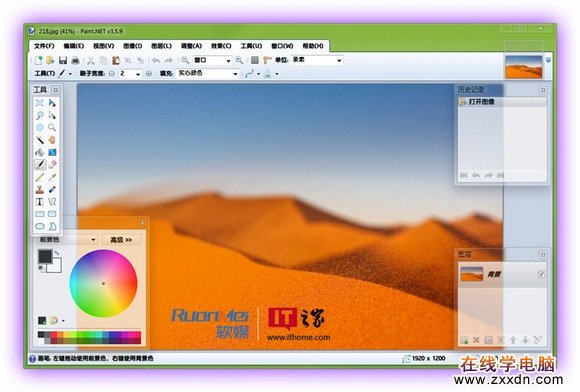580x392 pixels.
Task: Select the Paint Bucket tool
Action: click(40, 152)
